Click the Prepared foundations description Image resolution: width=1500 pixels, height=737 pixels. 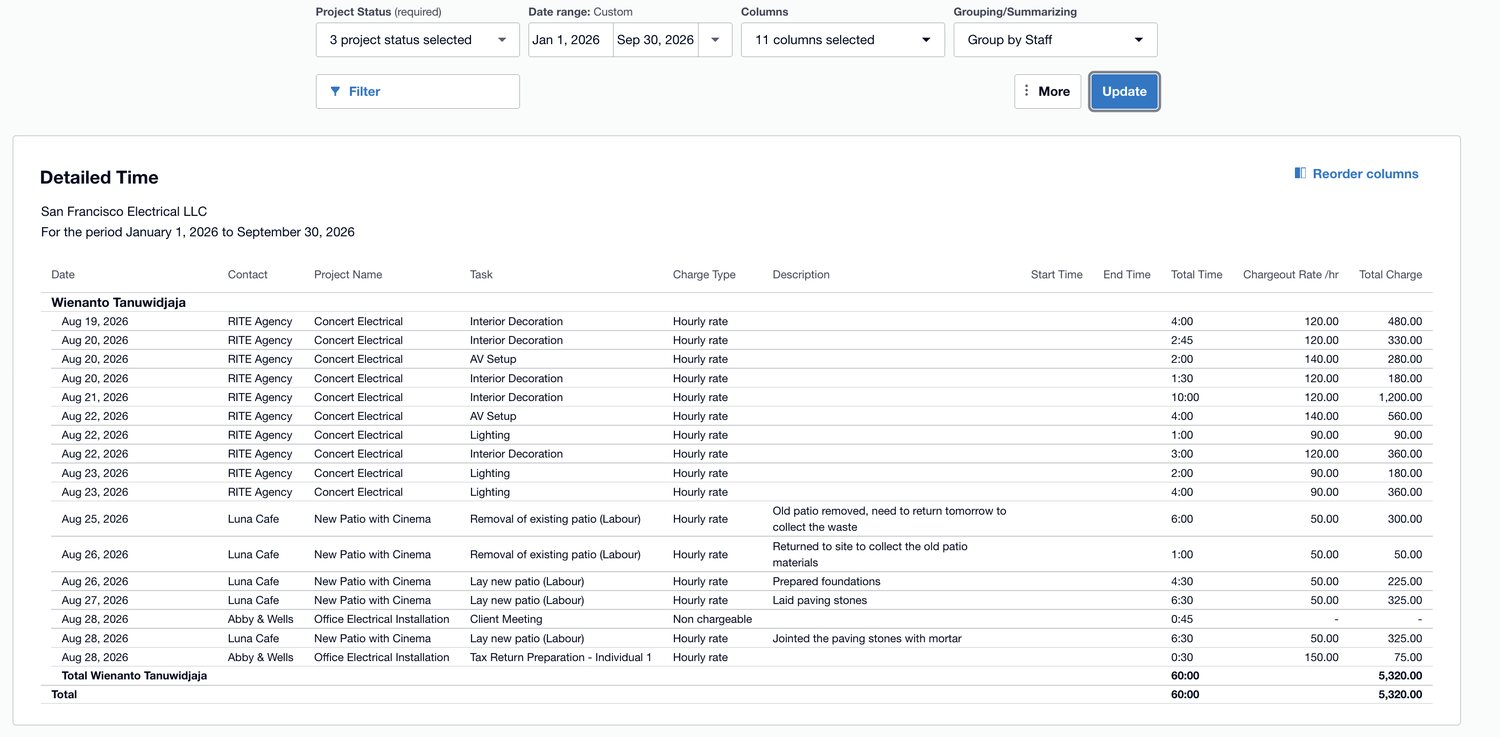coord(827,581)
